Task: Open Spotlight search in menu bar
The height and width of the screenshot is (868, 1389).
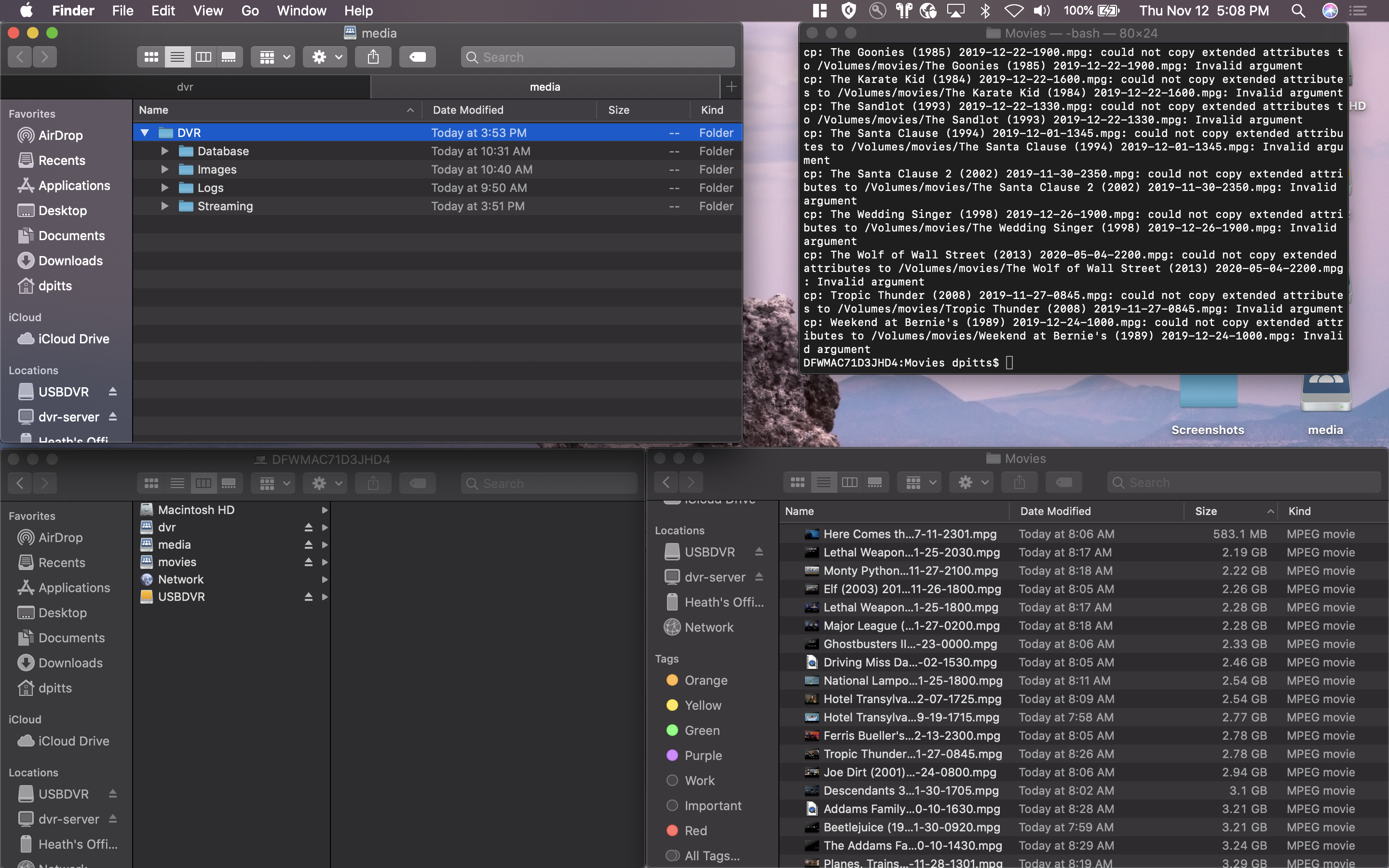Action: 1298,11
